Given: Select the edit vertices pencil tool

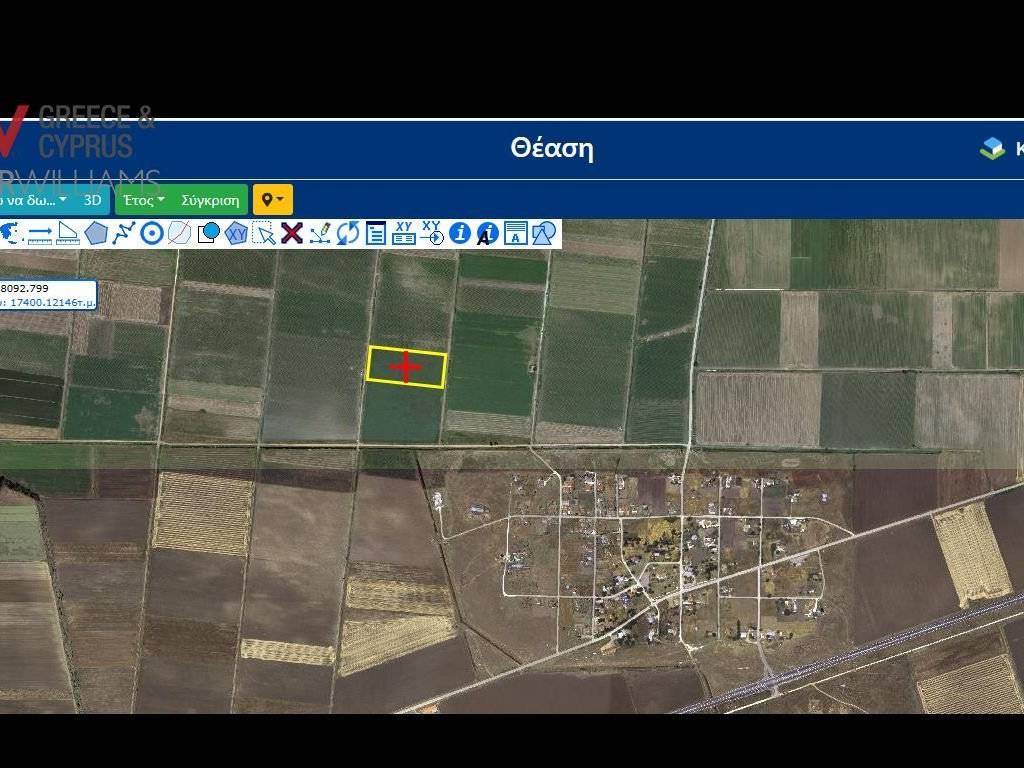Looking at the screenshot, I should tap(320, 234).
